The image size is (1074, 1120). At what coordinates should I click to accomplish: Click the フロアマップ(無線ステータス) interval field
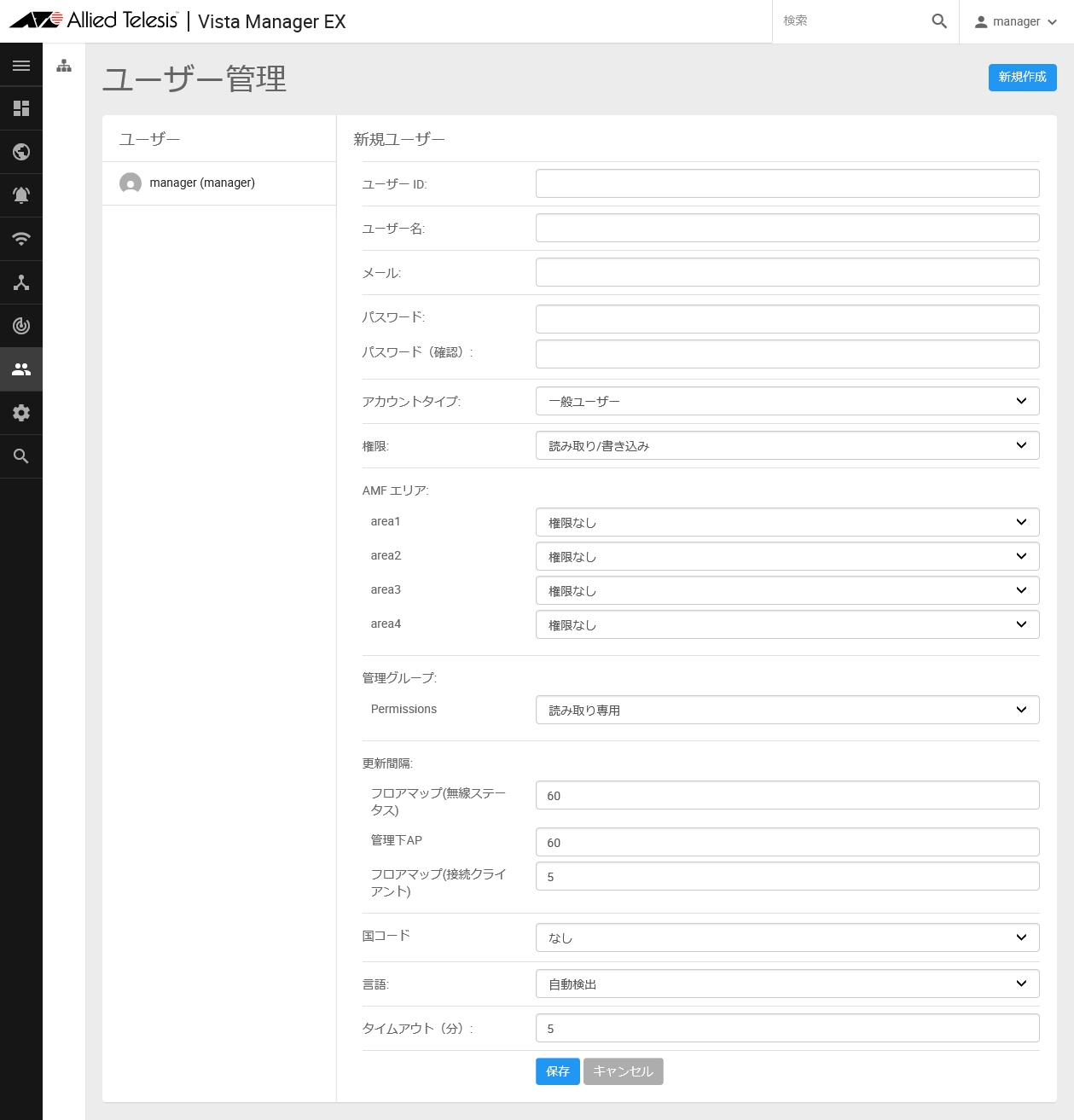[787, 795]
